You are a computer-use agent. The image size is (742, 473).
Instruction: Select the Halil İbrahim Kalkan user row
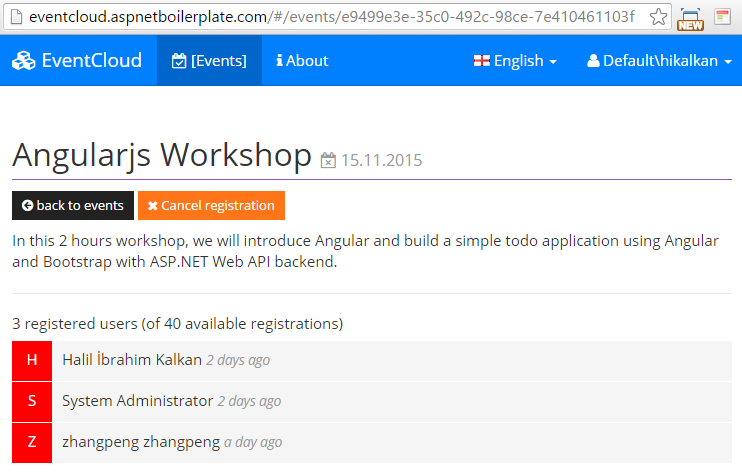click(372, 360)
